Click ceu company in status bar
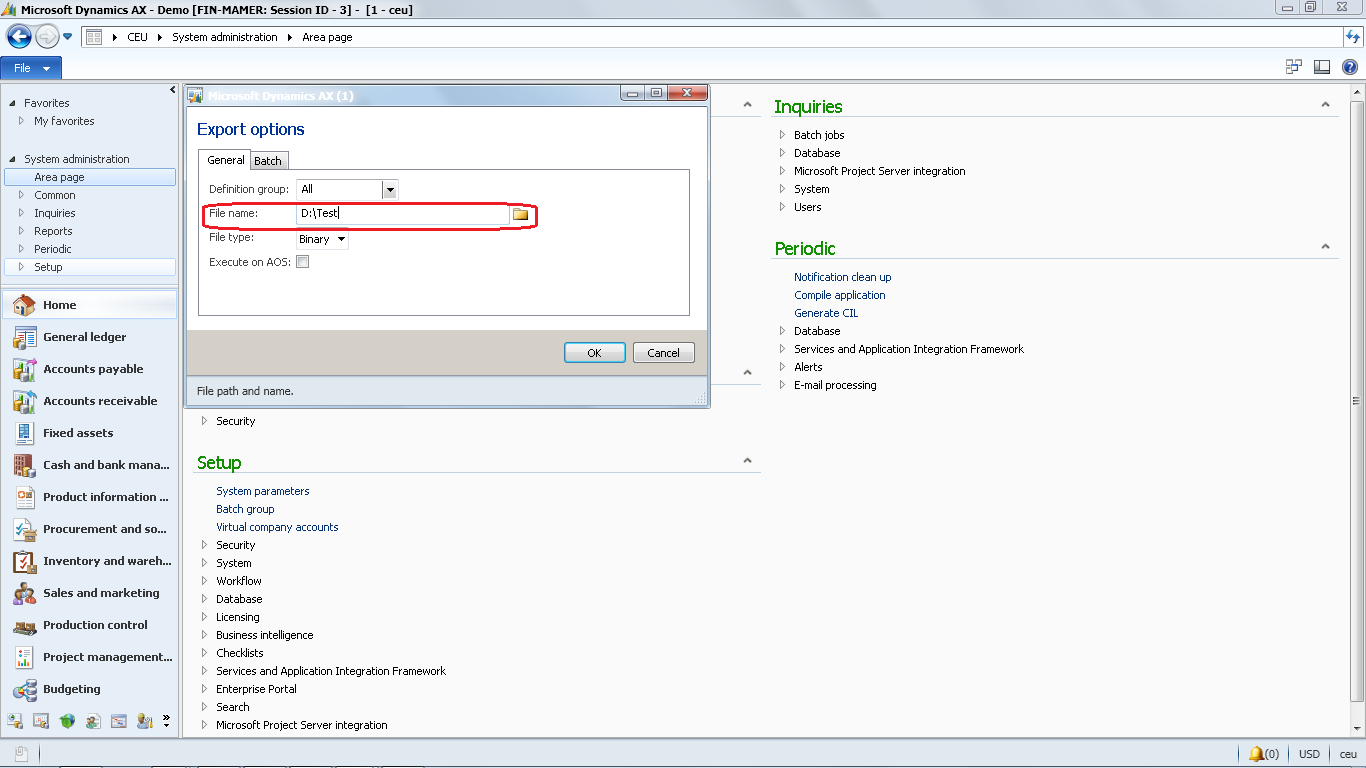Image resolution: width=1366 pixels, height=768 pixels. pyautogui.click(x=1348, y=754)
